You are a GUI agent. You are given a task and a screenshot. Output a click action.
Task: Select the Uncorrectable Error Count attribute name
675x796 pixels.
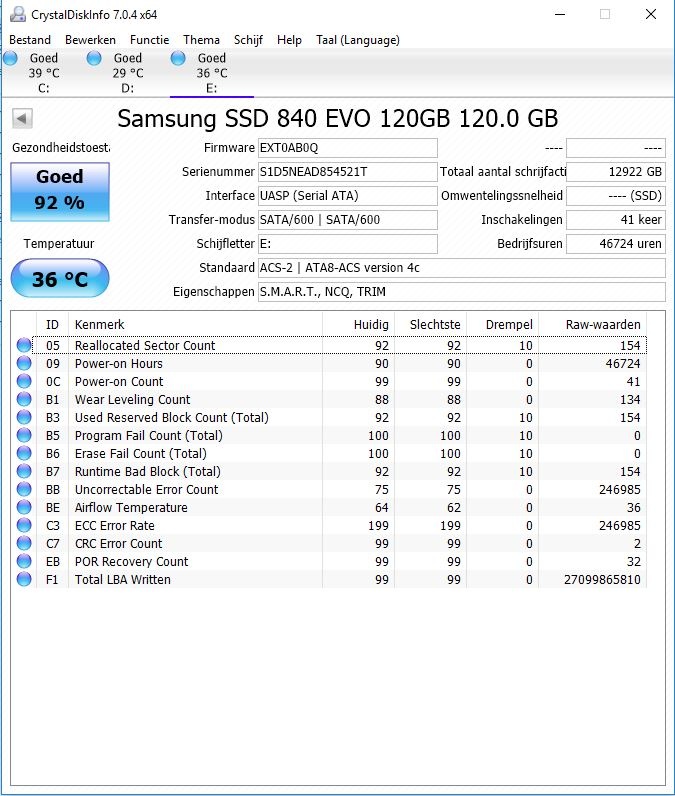147,489
